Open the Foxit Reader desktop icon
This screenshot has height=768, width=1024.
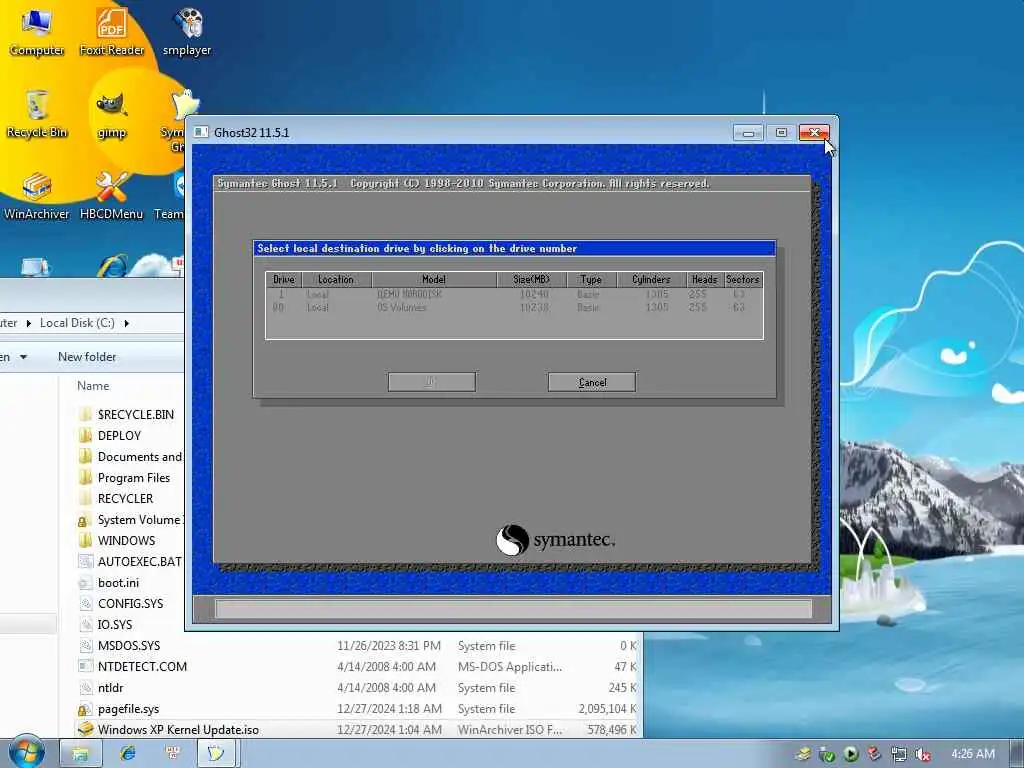tap(112, 31)
